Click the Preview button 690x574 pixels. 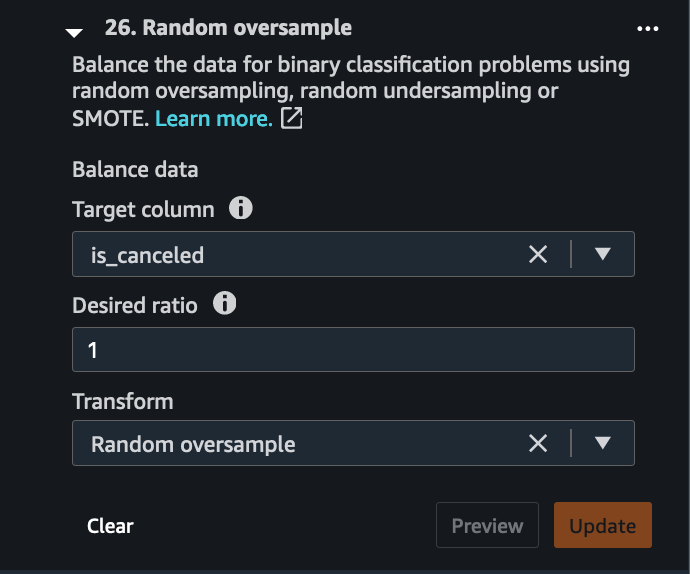point(487,525)
